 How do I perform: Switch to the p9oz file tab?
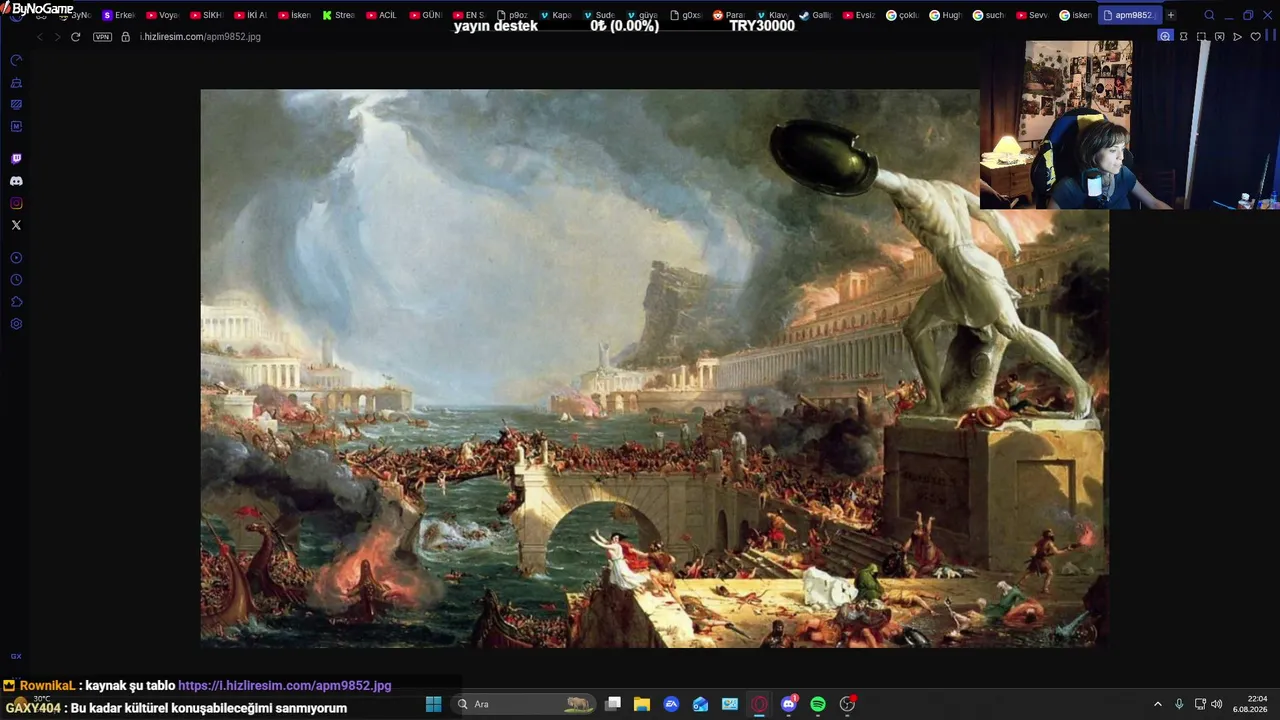click(512, 15)
